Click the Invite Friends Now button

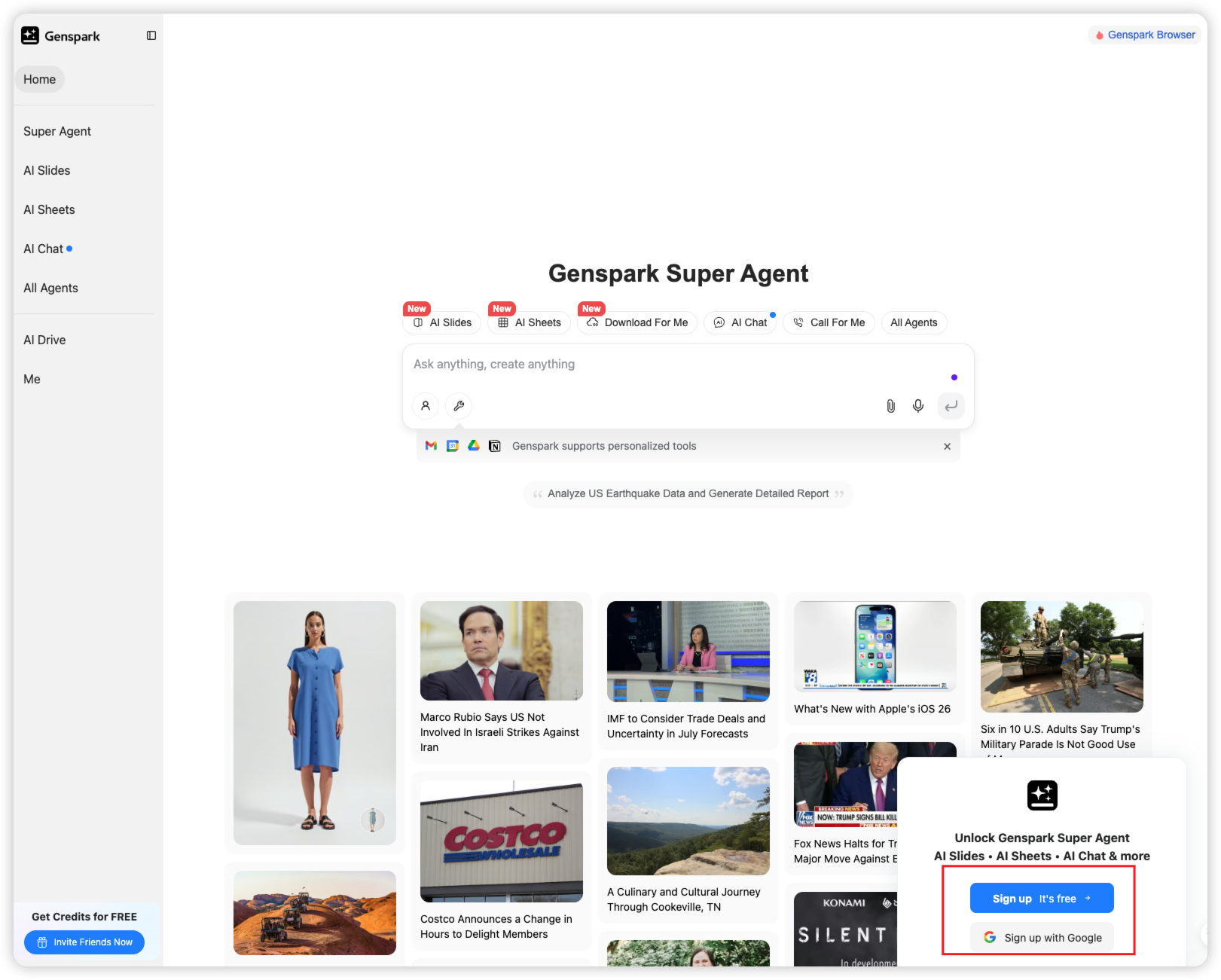[x=84, y=942]
